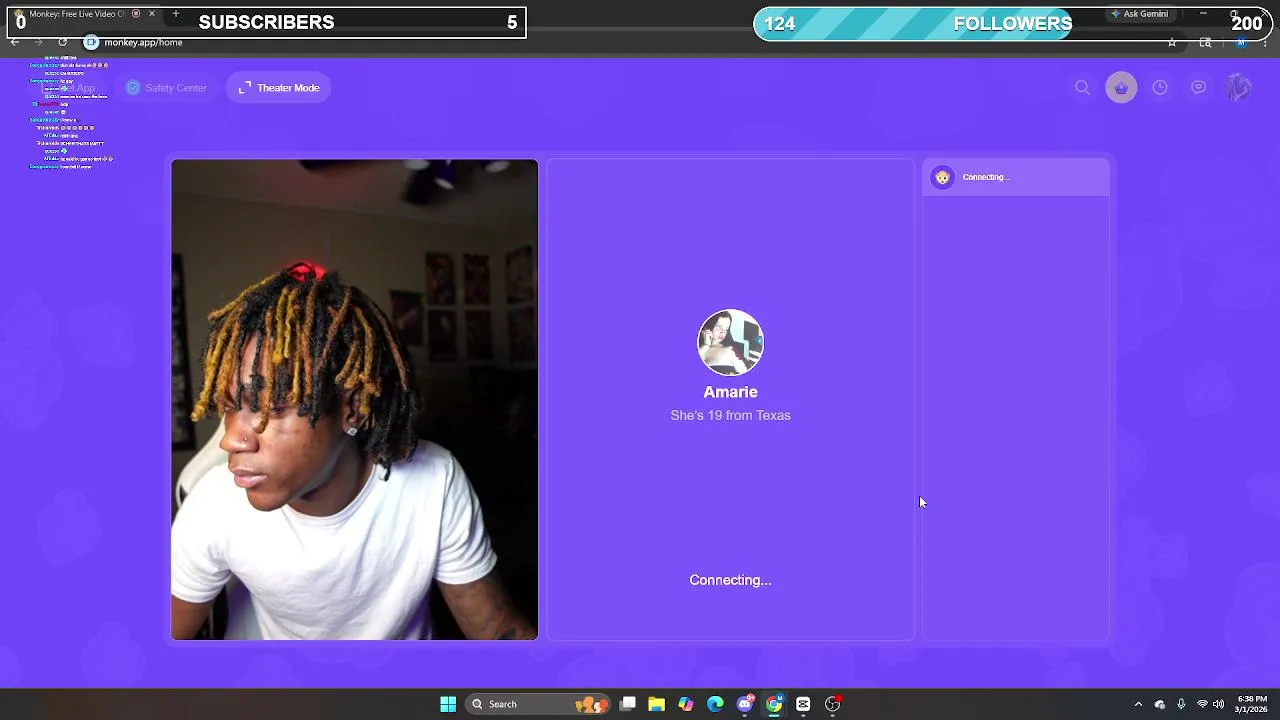Go forward in browser history
Image resolution: width=1280 pixels, height=720 pixels.
point(38,42)
